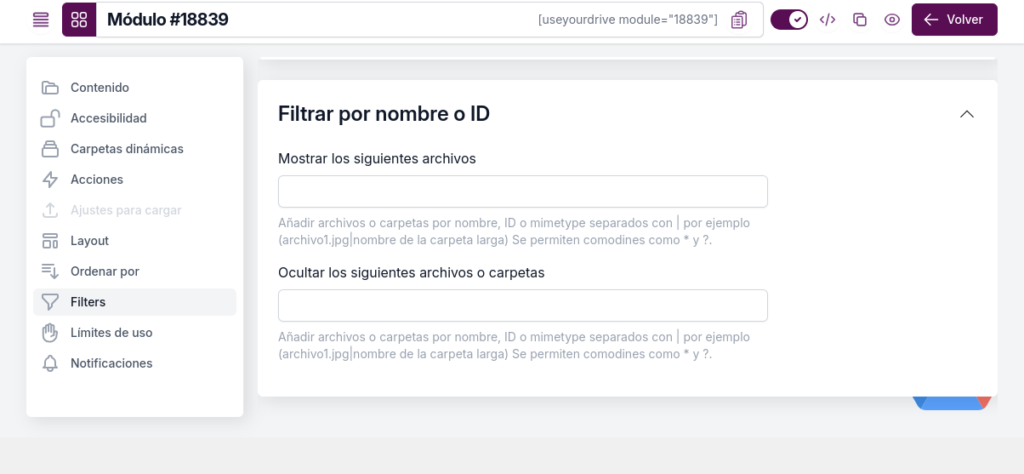Open Límites de uso settings
Viewport: 1024px width, 474px height.
135,333
